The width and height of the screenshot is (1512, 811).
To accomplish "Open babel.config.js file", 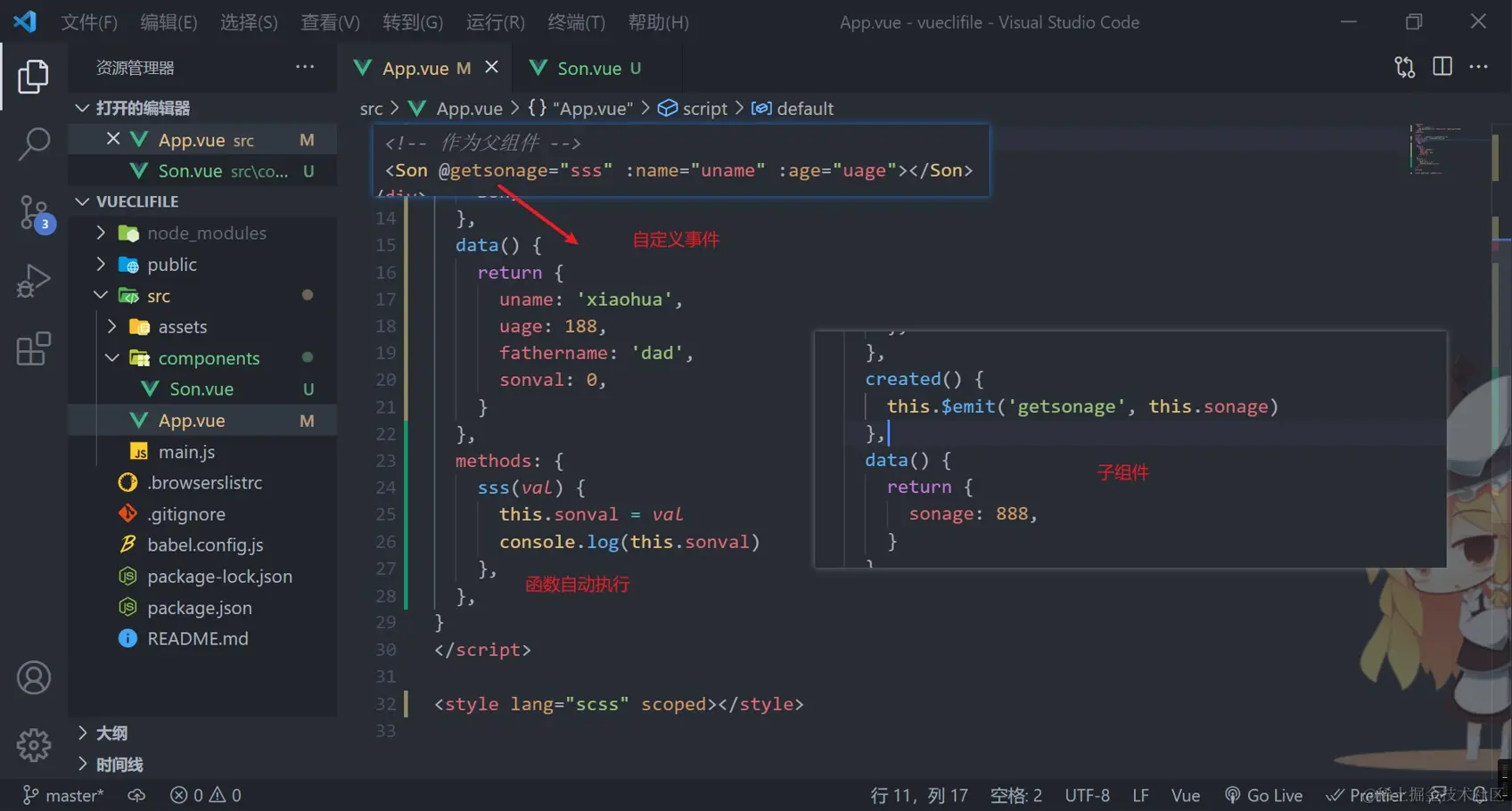I will pyautogui.click(x=202, y=545).
